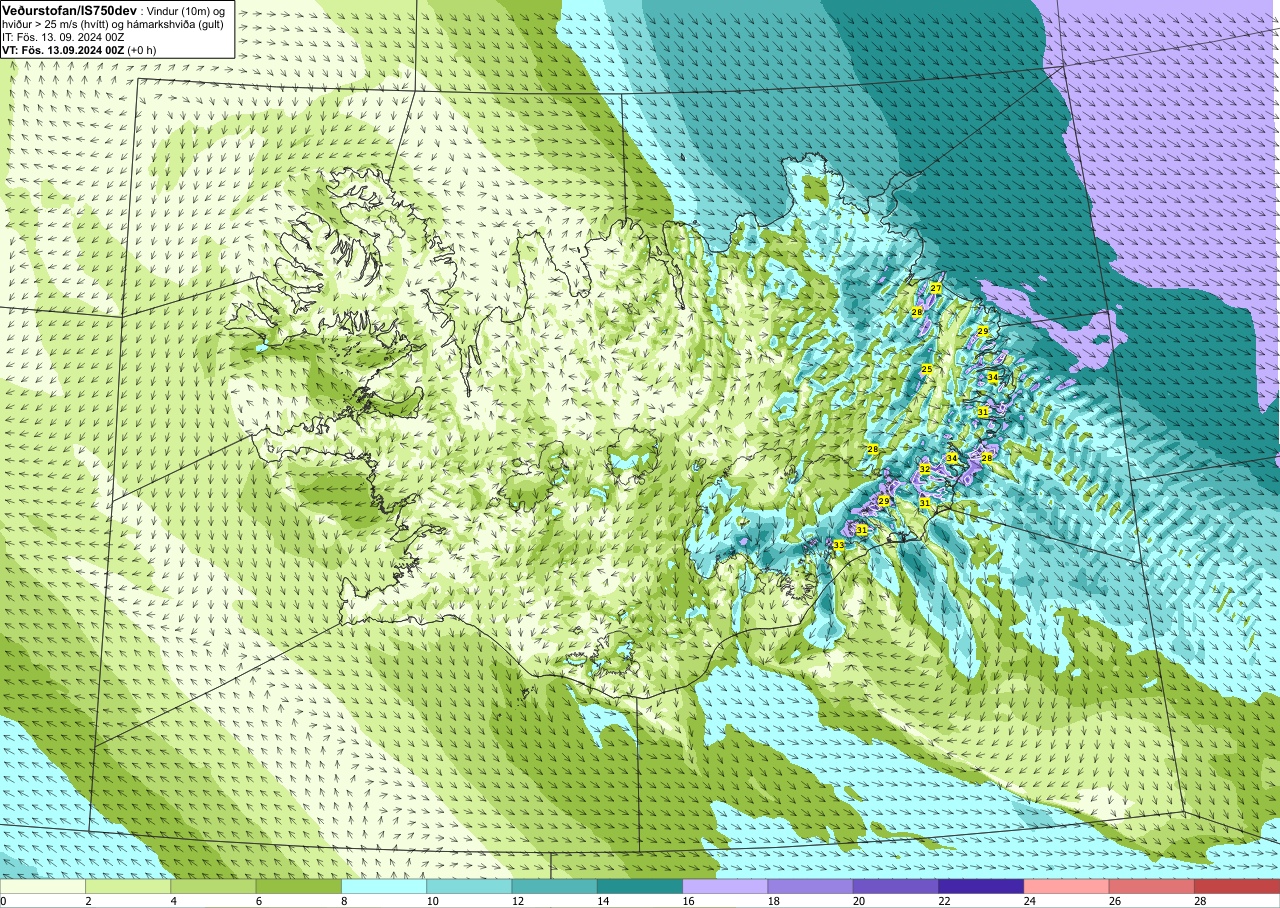The width and height of the screenshot is (1280, 908).
Task: Click the legend scale label '12'
Action: (x=518, y=901)
